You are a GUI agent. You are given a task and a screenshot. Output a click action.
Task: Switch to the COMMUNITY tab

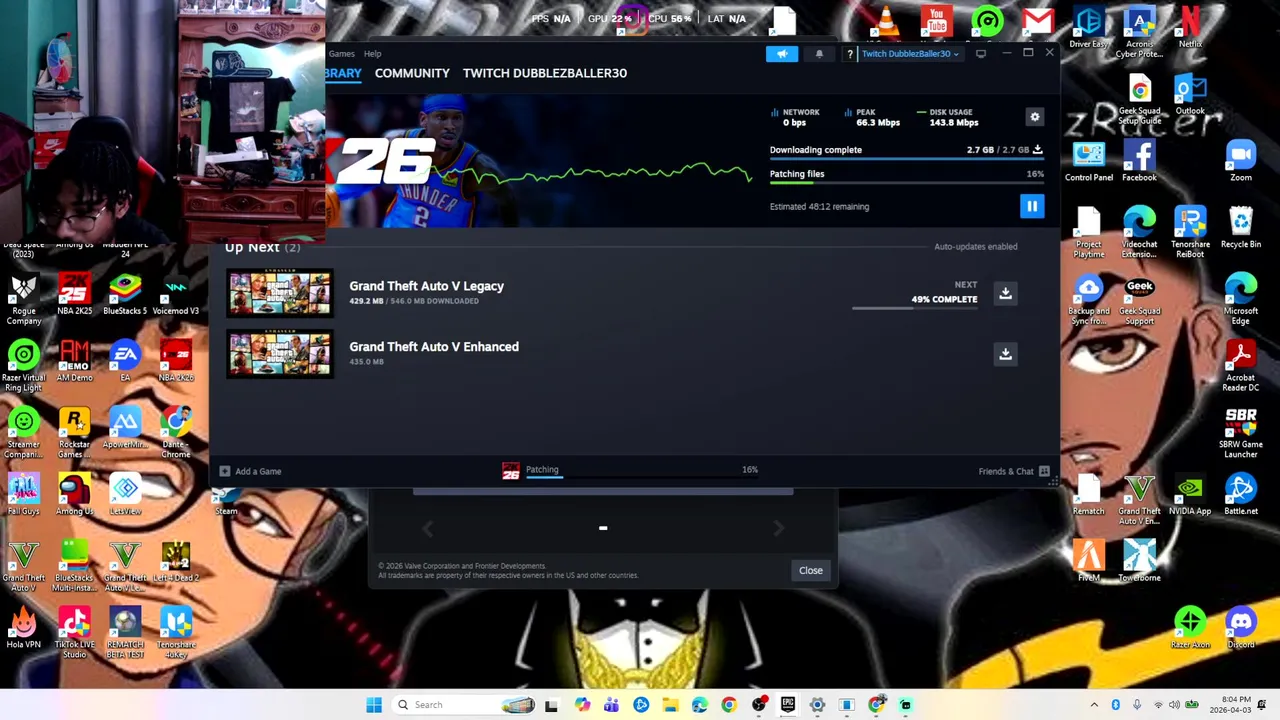coord(412,73)
